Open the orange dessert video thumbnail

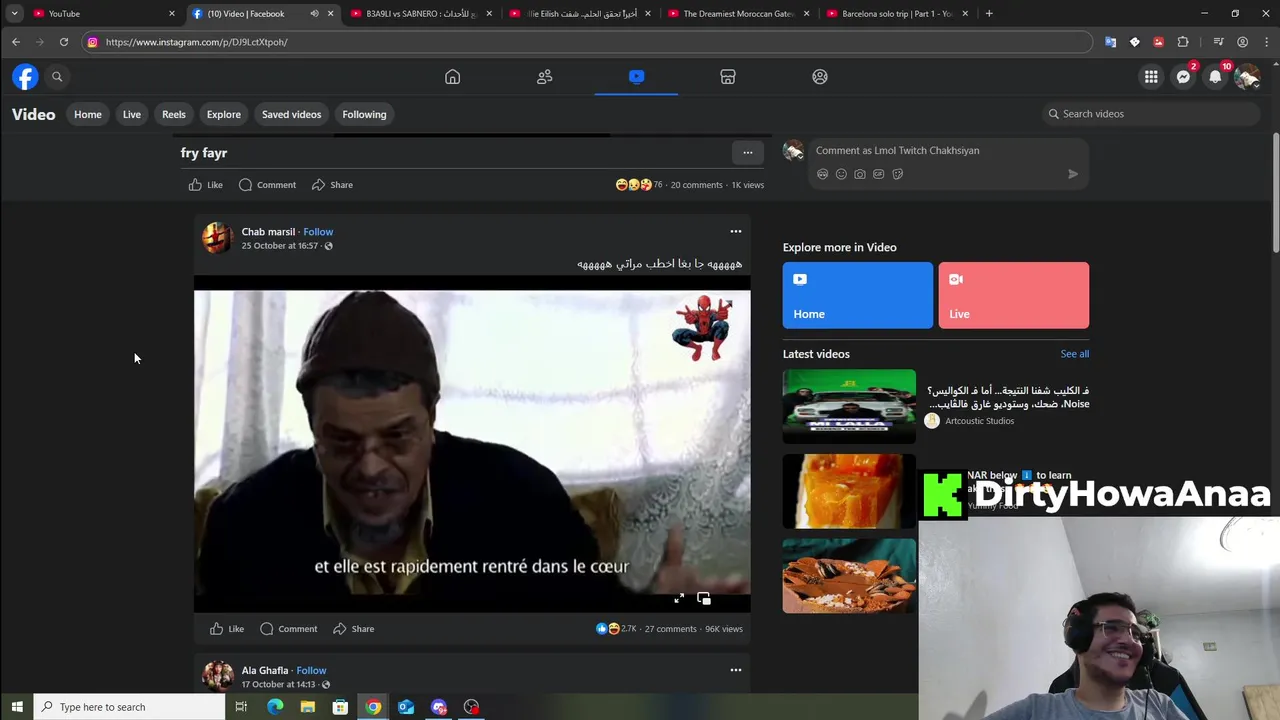pos(849,491)
